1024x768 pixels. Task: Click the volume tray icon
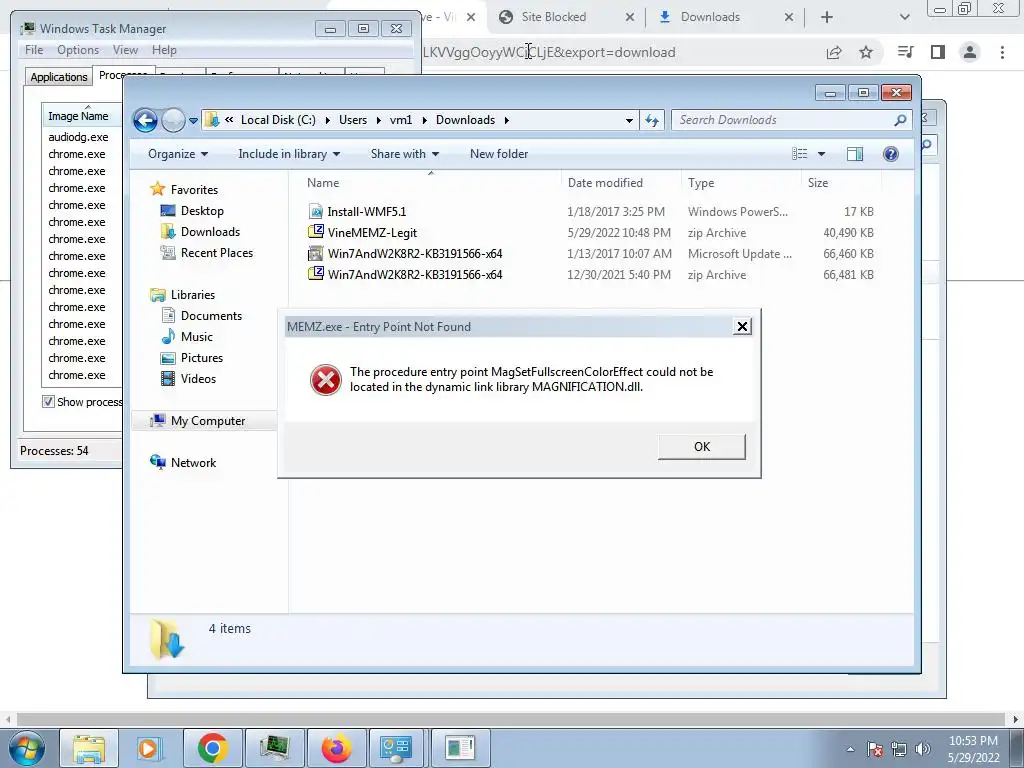[x=923, y=748]
